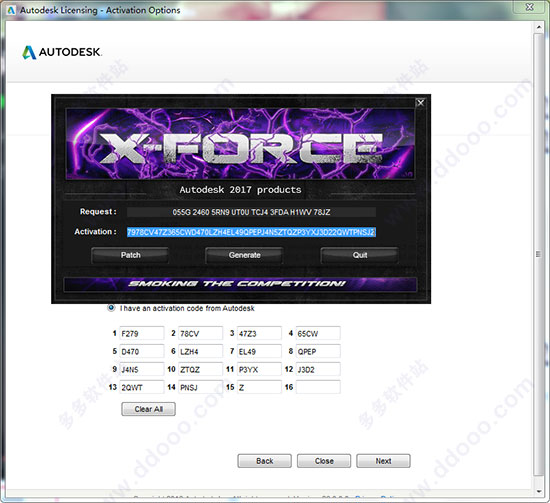Screen dimensions: 550x503
Task: Click the Generate button in X-Force
Action: click(x=244, y=255)
